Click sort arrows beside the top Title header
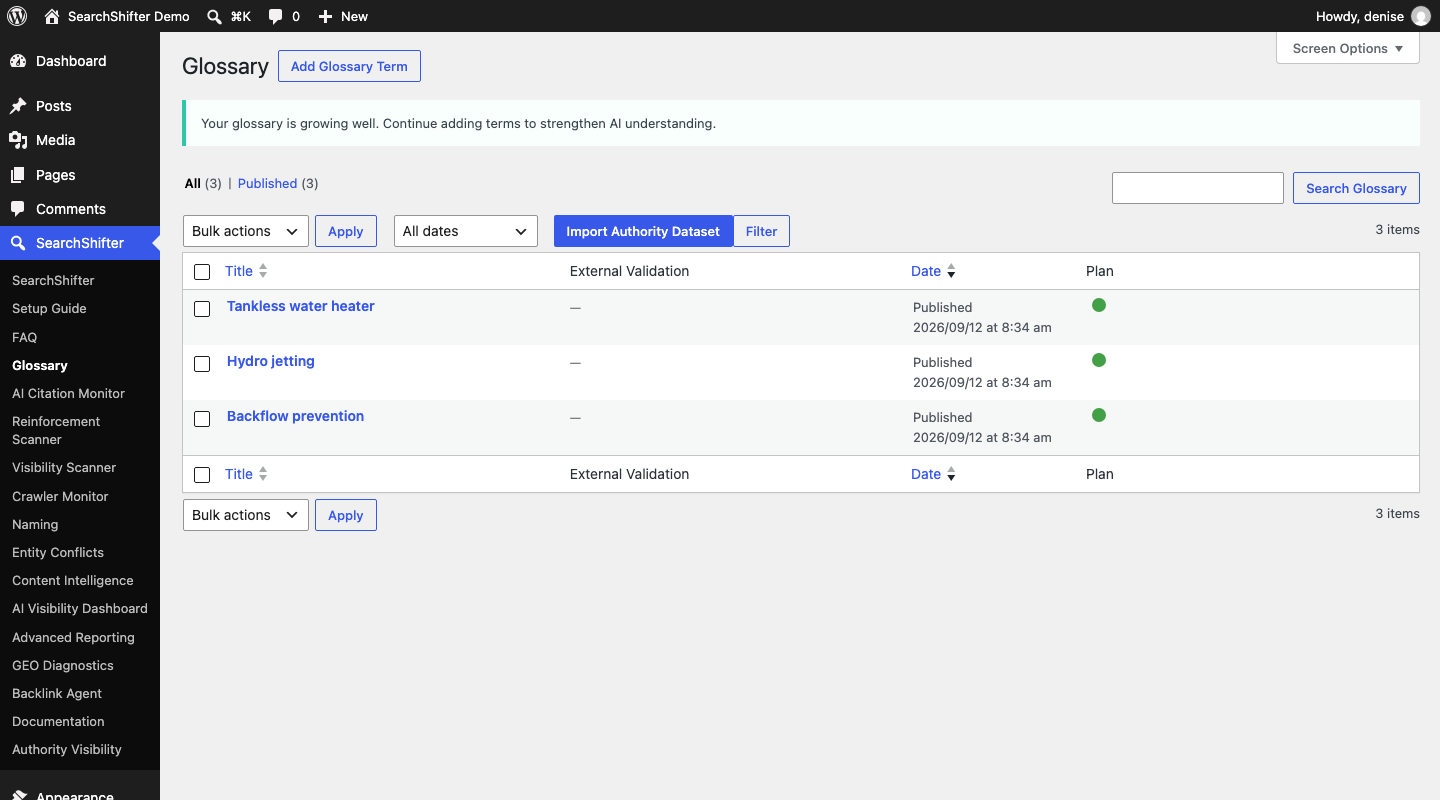This screenshot has width=1440, height=800. (x=263, y=271)
